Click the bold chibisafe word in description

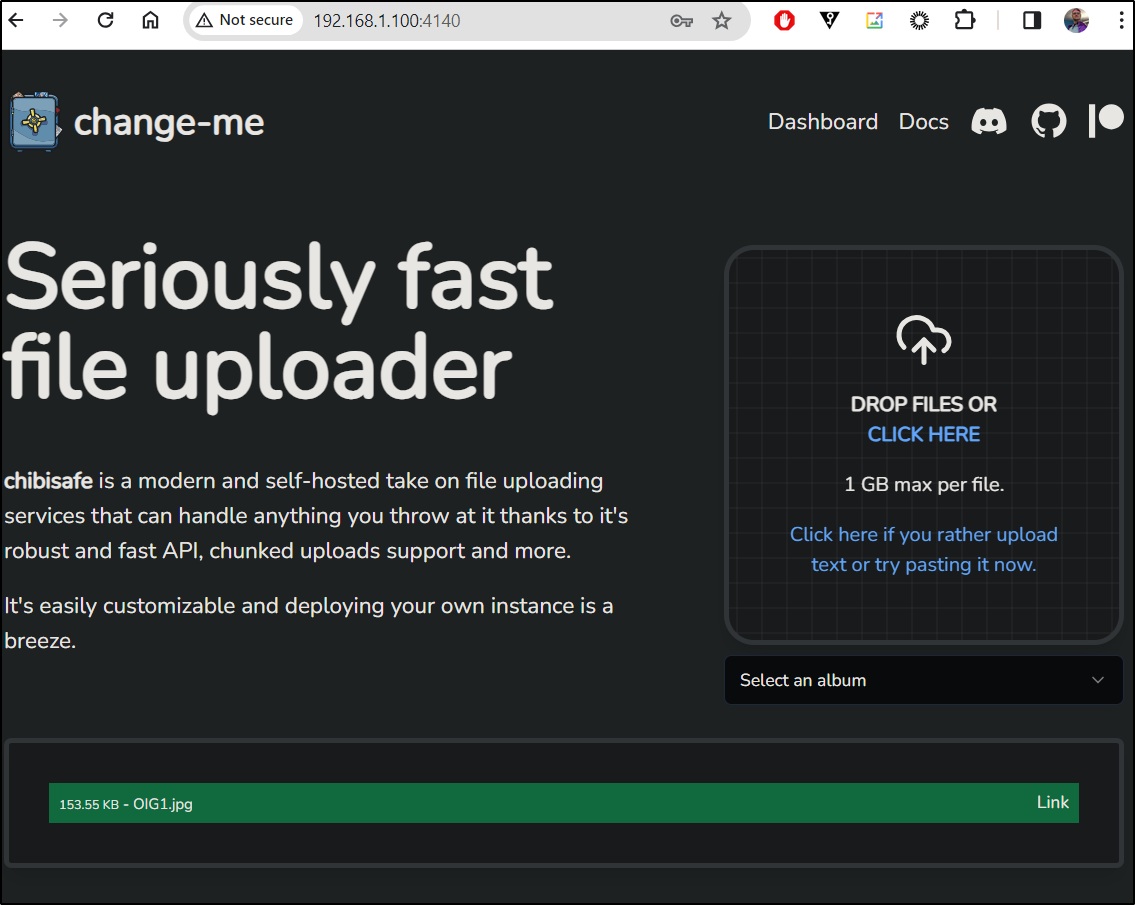(x=48, y=481)
